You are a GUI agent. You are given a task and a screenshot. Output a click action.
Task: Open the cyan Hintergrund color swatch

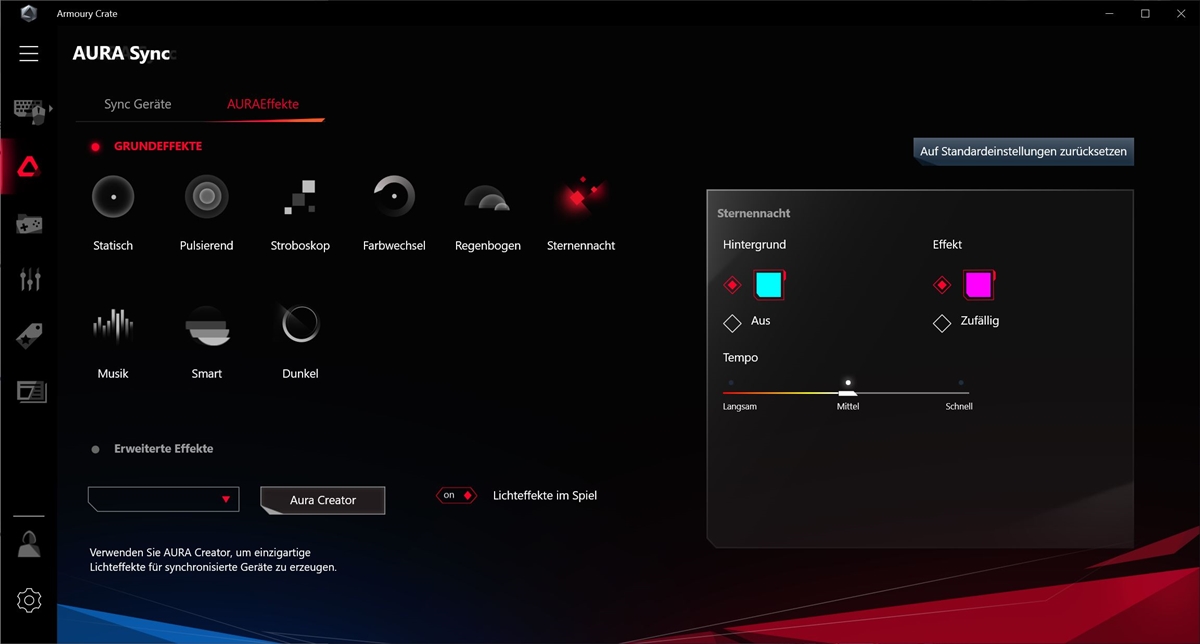tap(768, 286)
